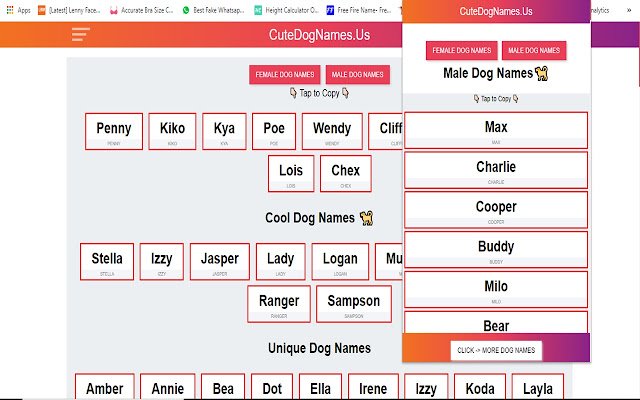Copy the name Ella

(320, 387)
